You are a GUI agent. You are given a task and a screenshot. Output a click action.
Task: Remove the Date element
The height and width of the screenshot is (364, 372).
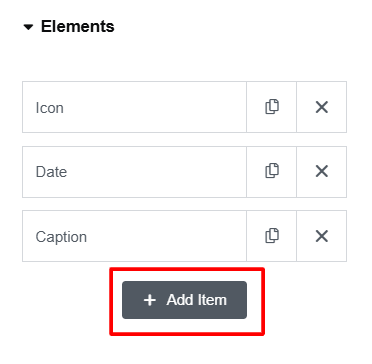point(322,172)
